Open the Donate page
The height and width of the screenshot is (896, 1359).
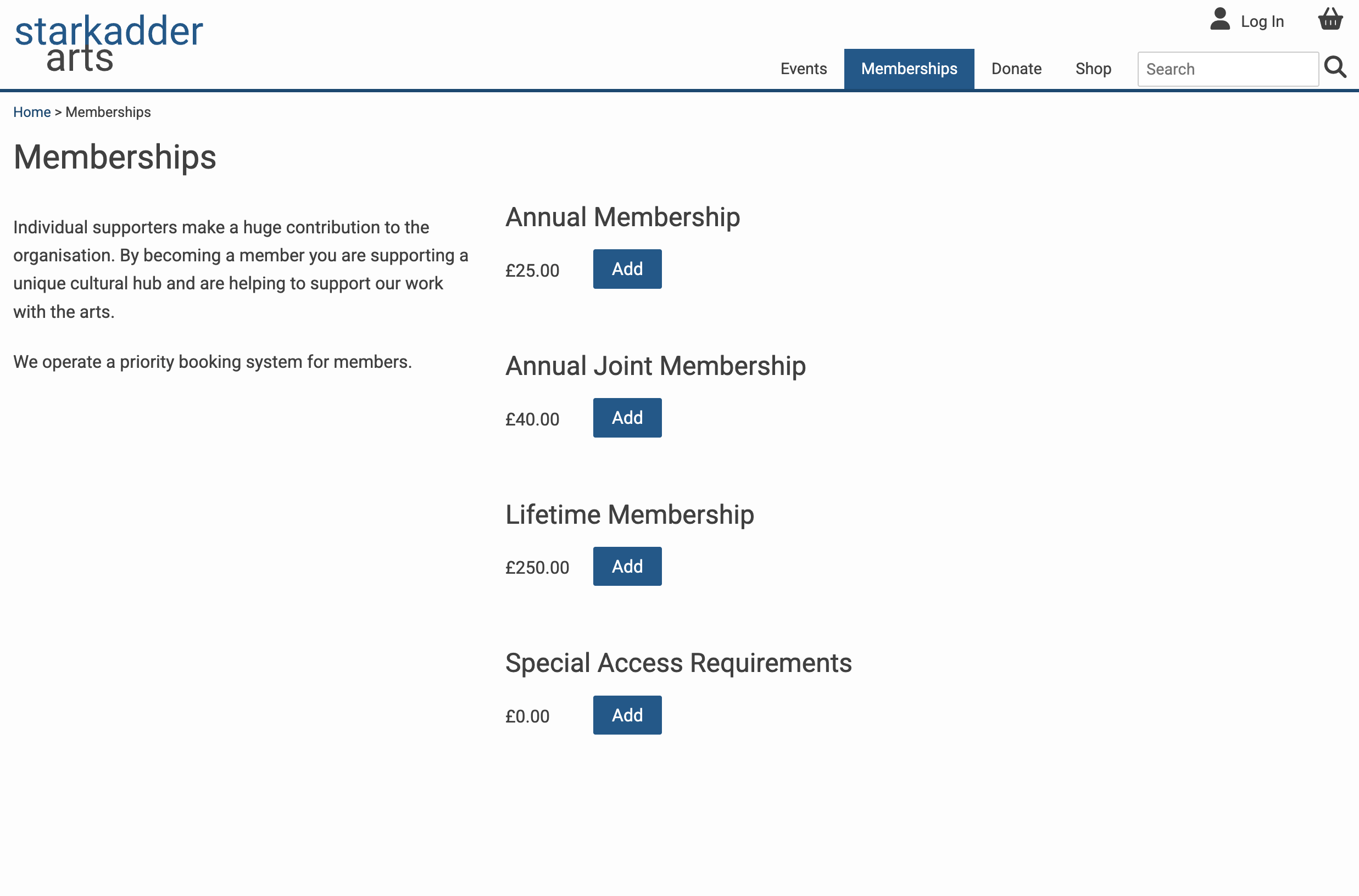pyautogui.click(x=1016, y=69)
